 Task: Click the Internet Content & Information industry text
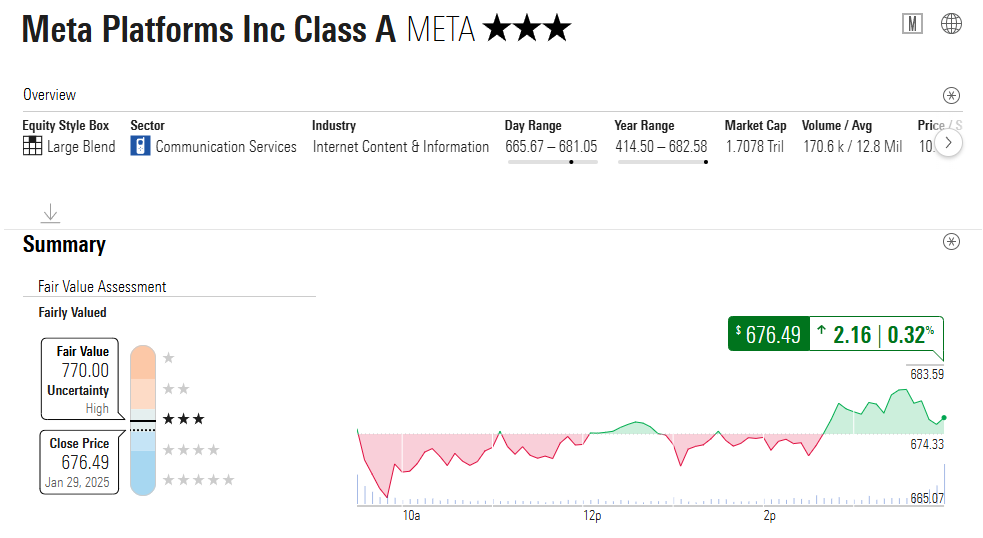pos(401,147)
